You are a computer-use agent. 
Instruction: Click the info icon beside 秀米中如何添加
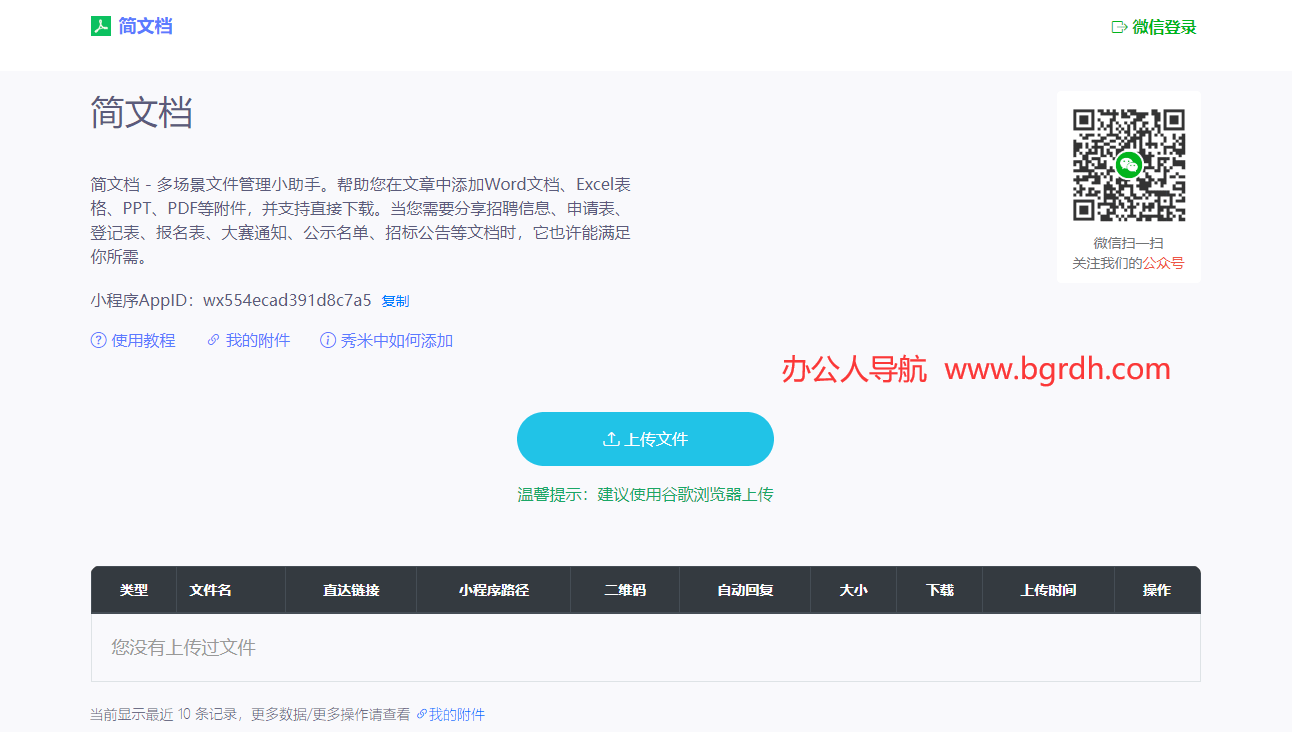(328, 340)
